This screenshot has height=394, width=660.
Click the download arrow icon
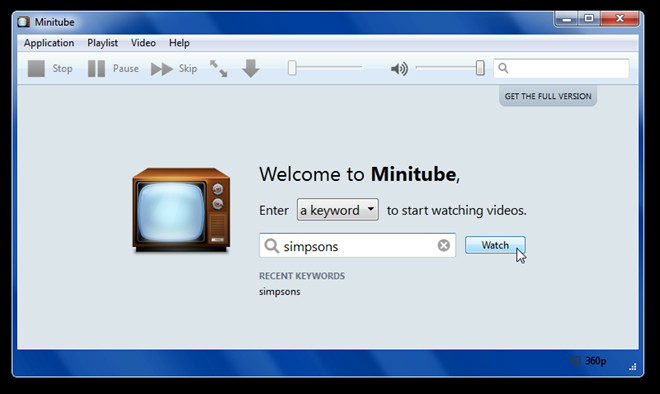250,69
